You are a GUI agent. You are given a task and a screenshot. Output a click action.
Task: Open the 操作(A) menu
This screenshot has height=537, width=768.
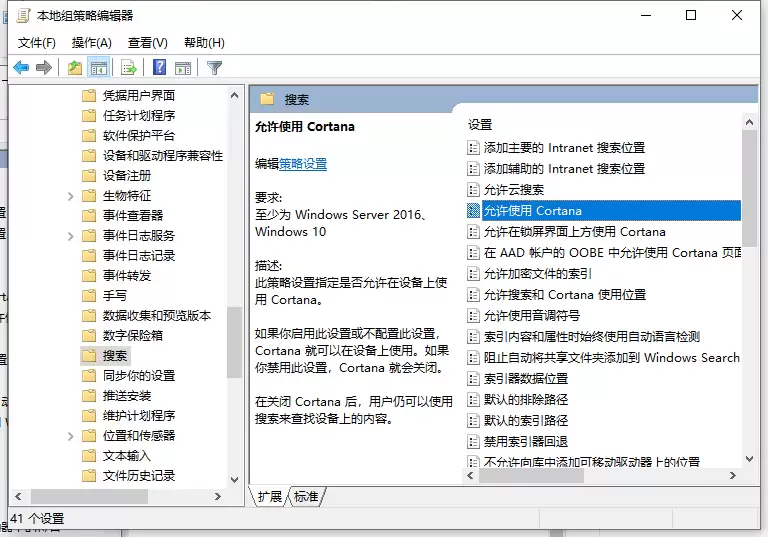pyautogui.click(x=92, y=43)
